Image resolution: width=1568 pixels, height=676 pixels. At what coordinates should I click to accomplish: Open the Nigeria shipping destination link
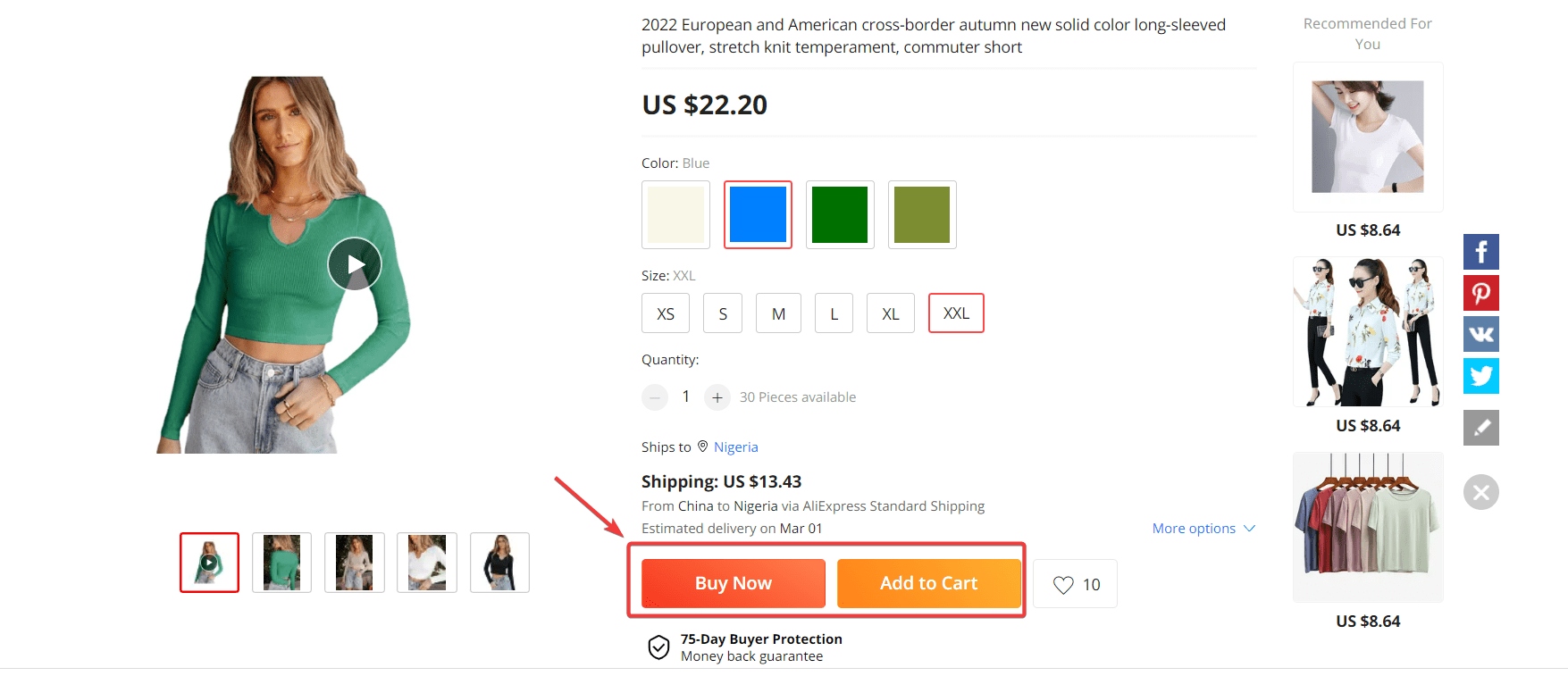[x=736, y=446]
